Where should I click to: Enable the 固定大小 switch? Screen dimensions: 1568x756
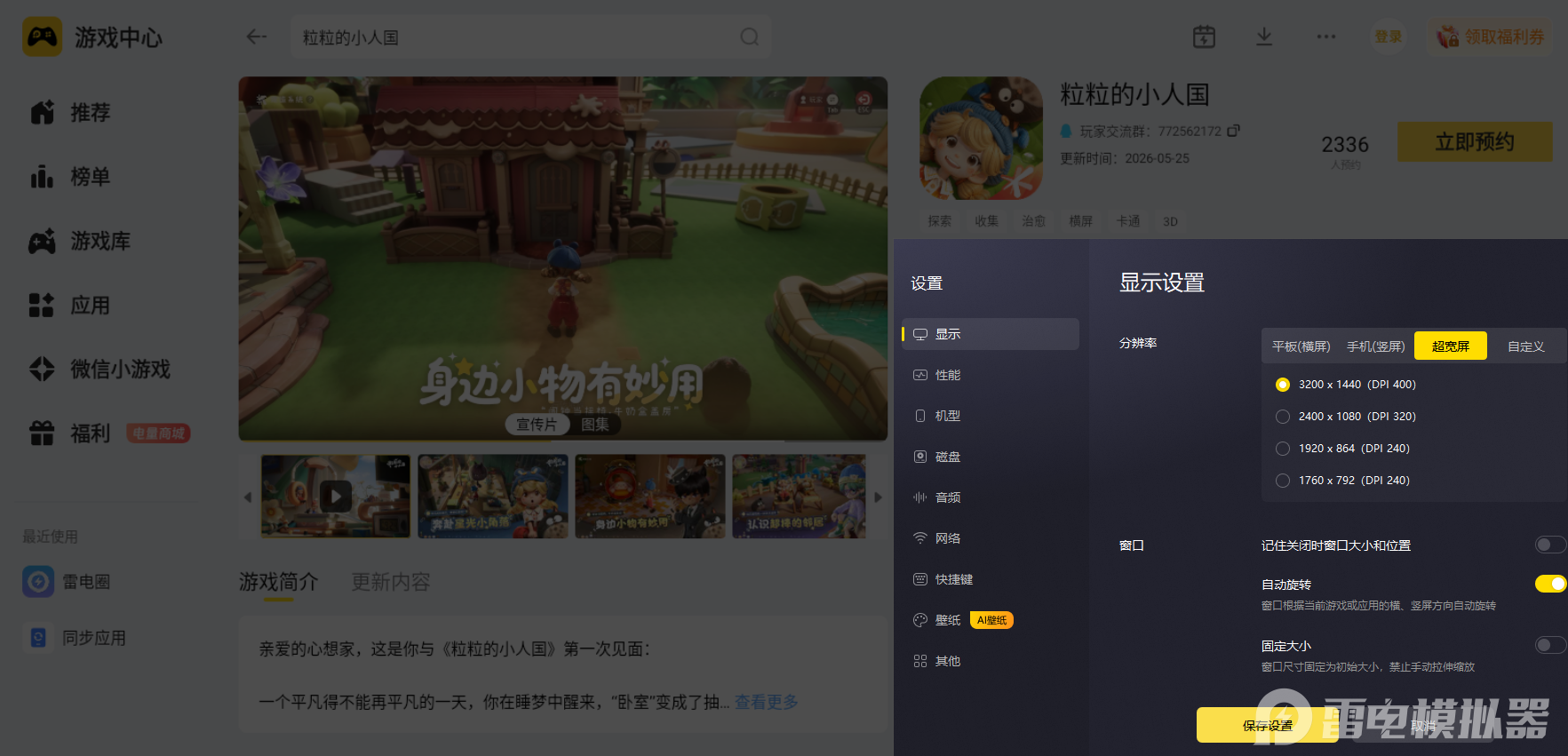[1550, 645]
